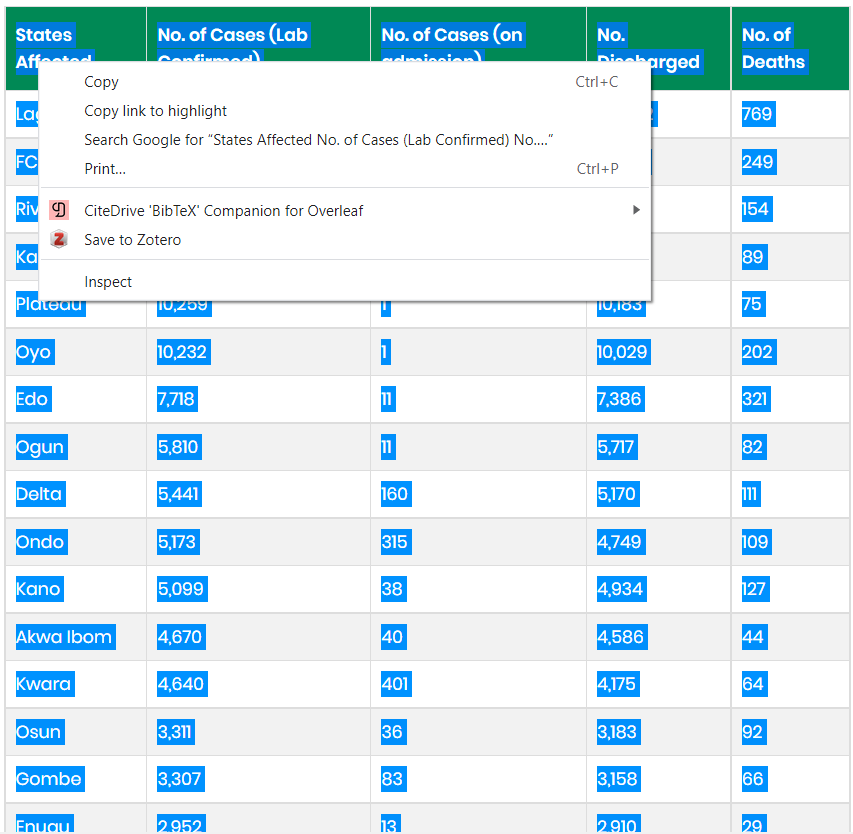Select Print... from the context menu
Screen dimensions: 853x834
(105, 169)
